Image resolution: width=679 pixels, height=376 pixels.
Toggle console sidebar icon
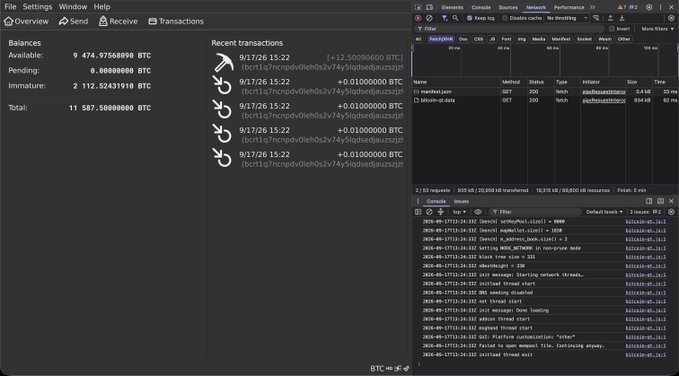point(418,212)
